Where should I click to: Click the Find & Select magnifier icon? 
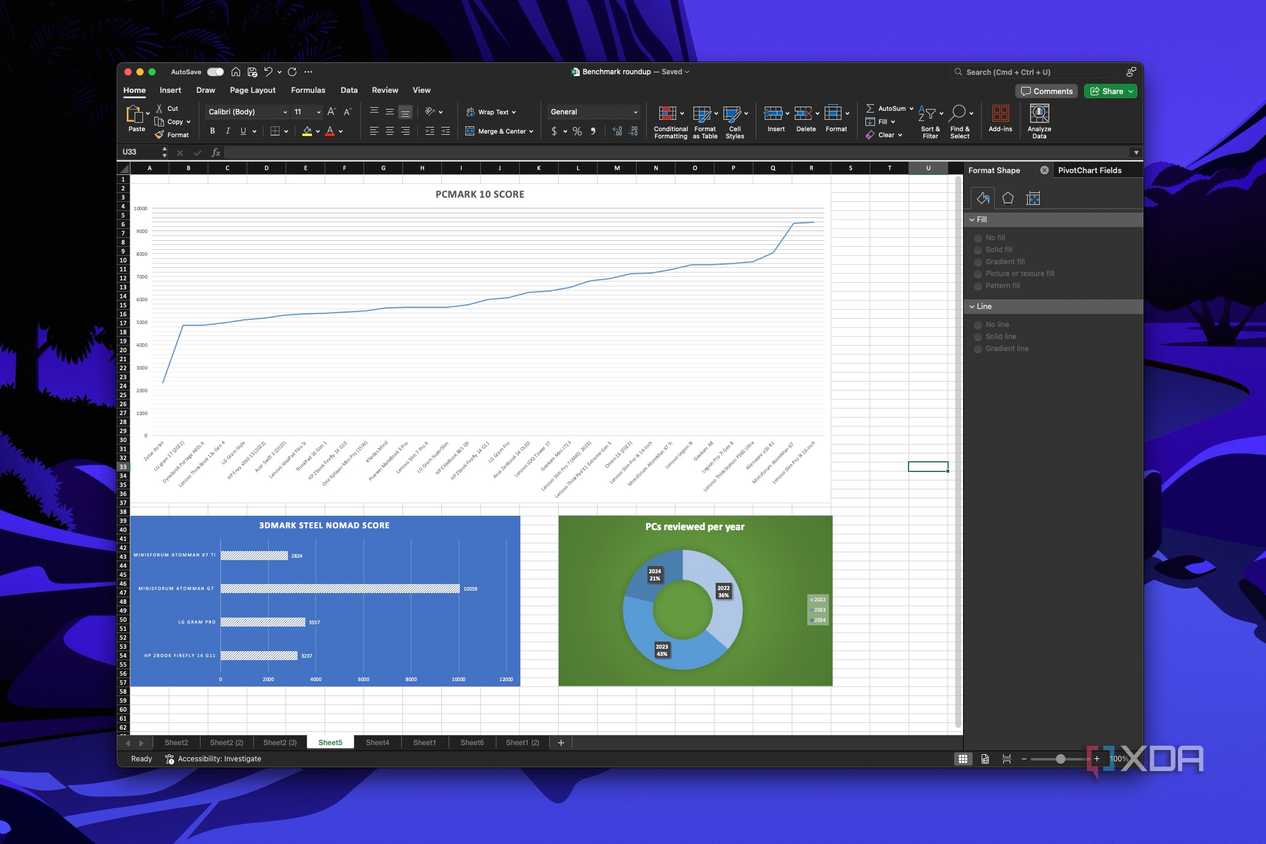point(957,113)
